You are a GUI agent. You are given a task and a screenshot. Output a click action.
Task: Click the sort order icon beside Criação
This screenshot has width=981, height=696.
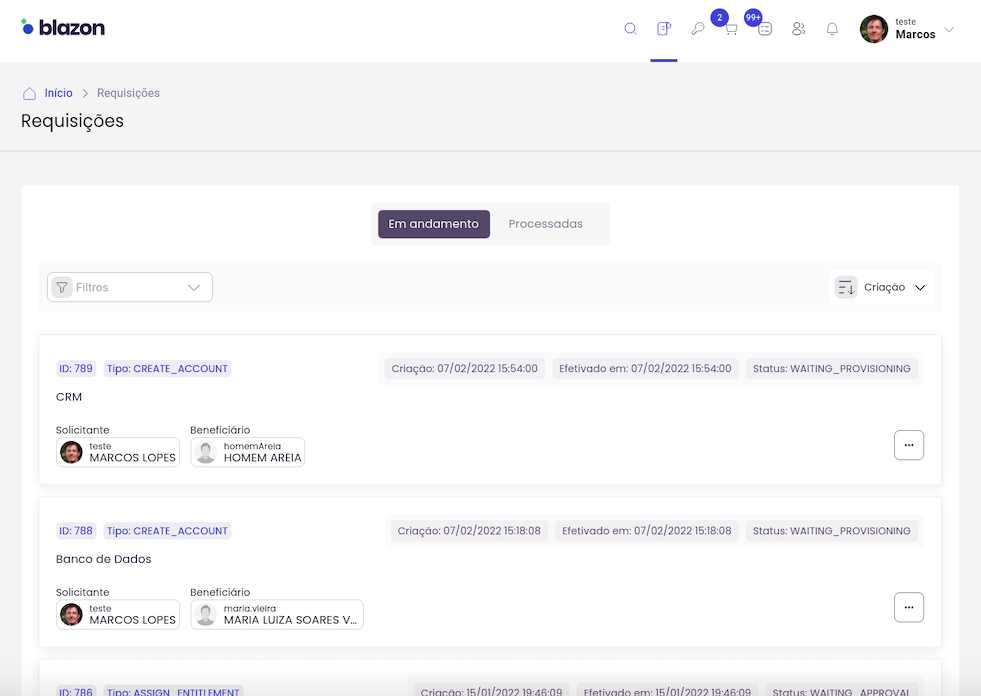tap(846, 288)
